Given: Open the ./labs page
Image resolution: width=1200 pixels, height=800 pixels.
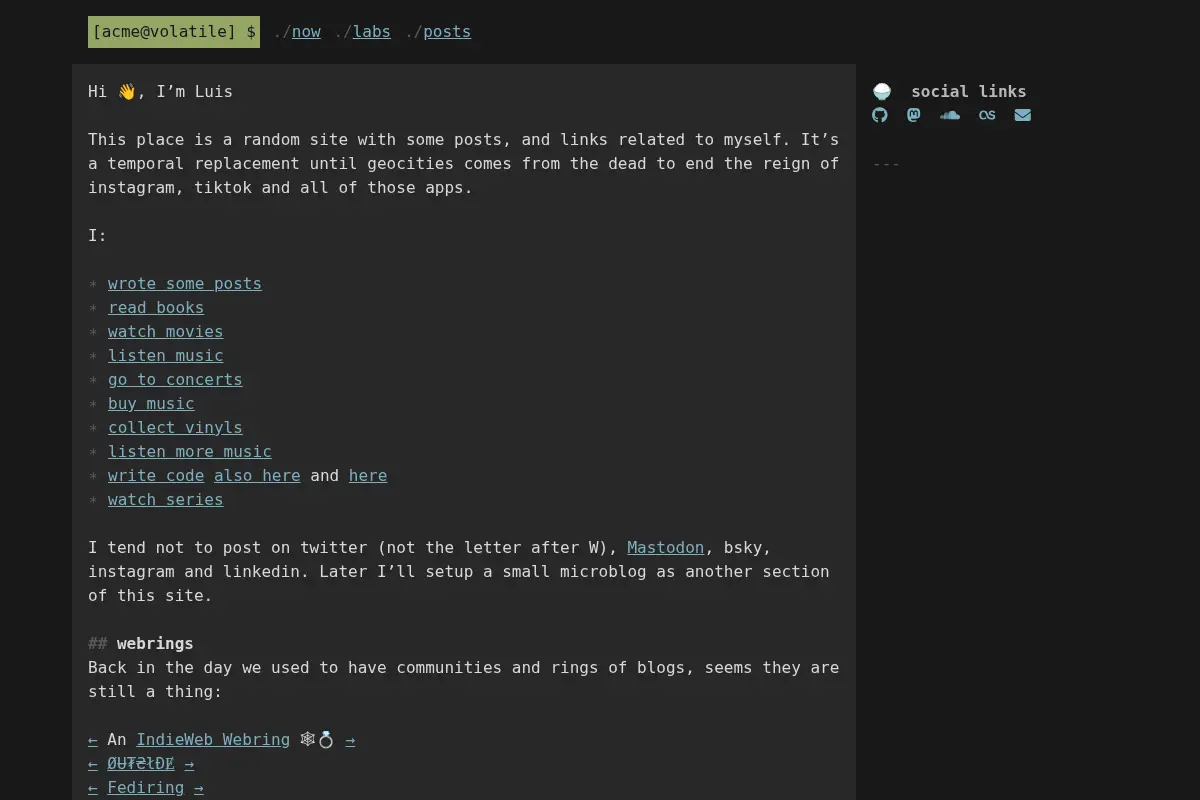Looking at the screenshot, I should (372, 32).
